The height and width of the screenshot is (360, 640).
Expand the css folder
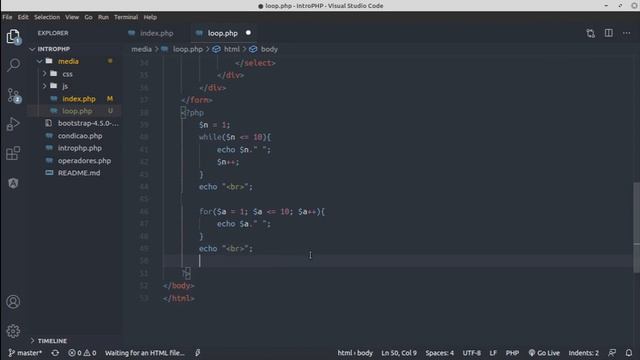tap(44, 74)
